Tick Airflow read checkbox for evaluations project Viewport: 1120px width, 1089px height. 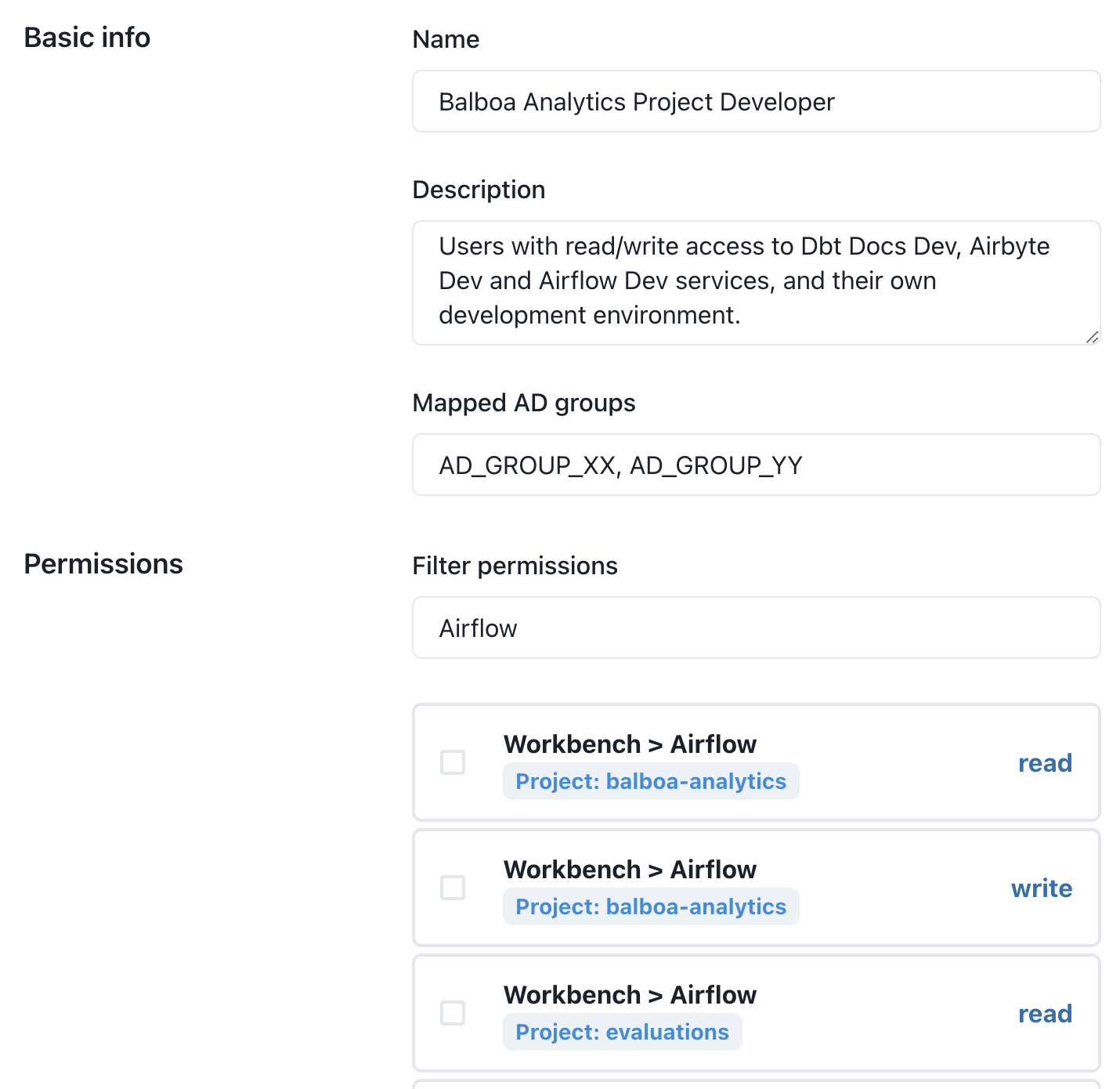click(453, 1013)
